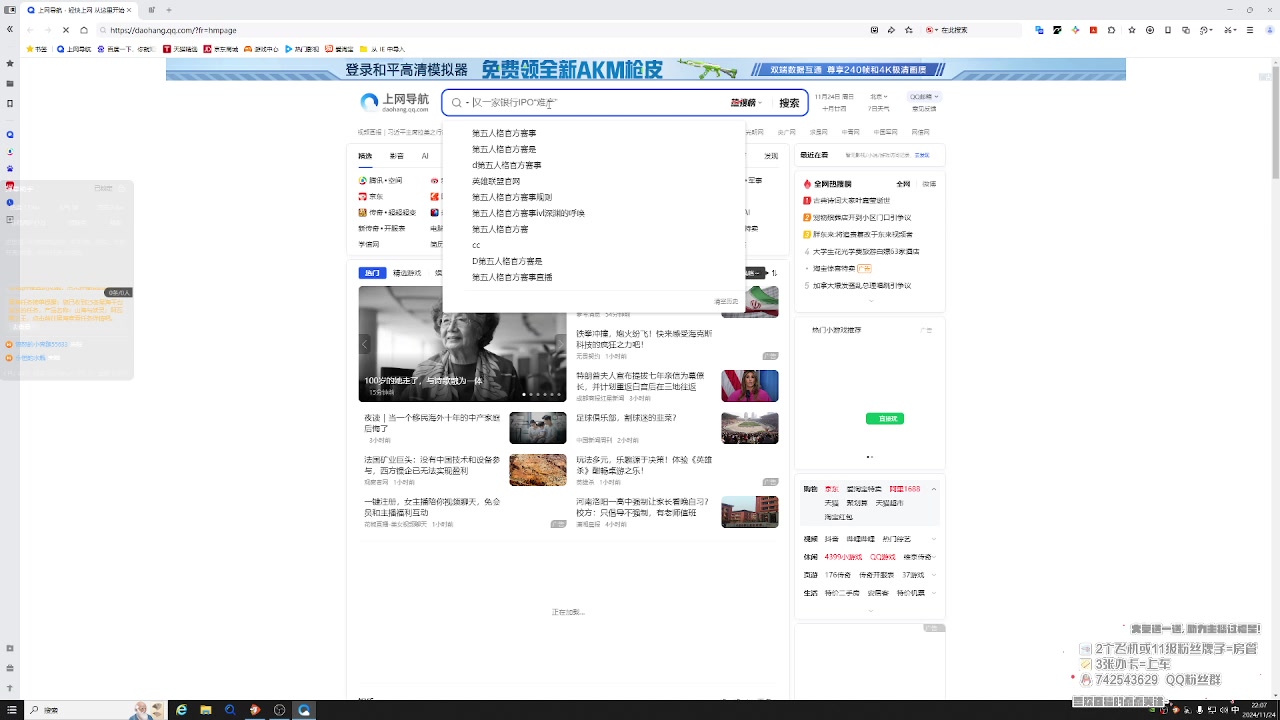
Task: Click the sidebar favorites star icon
Action: [x=10, y=64]
